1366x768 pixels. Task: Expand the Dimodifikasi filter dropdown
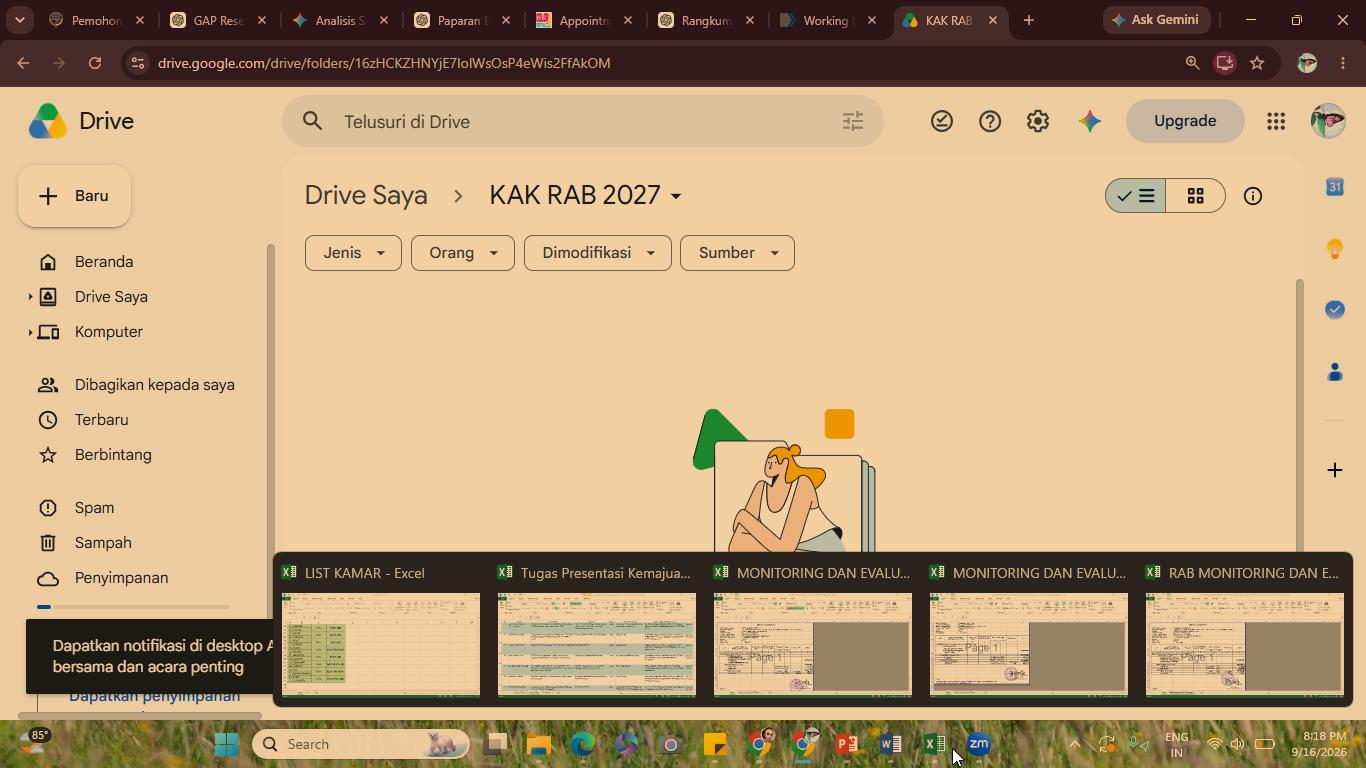tap(598, 253)
